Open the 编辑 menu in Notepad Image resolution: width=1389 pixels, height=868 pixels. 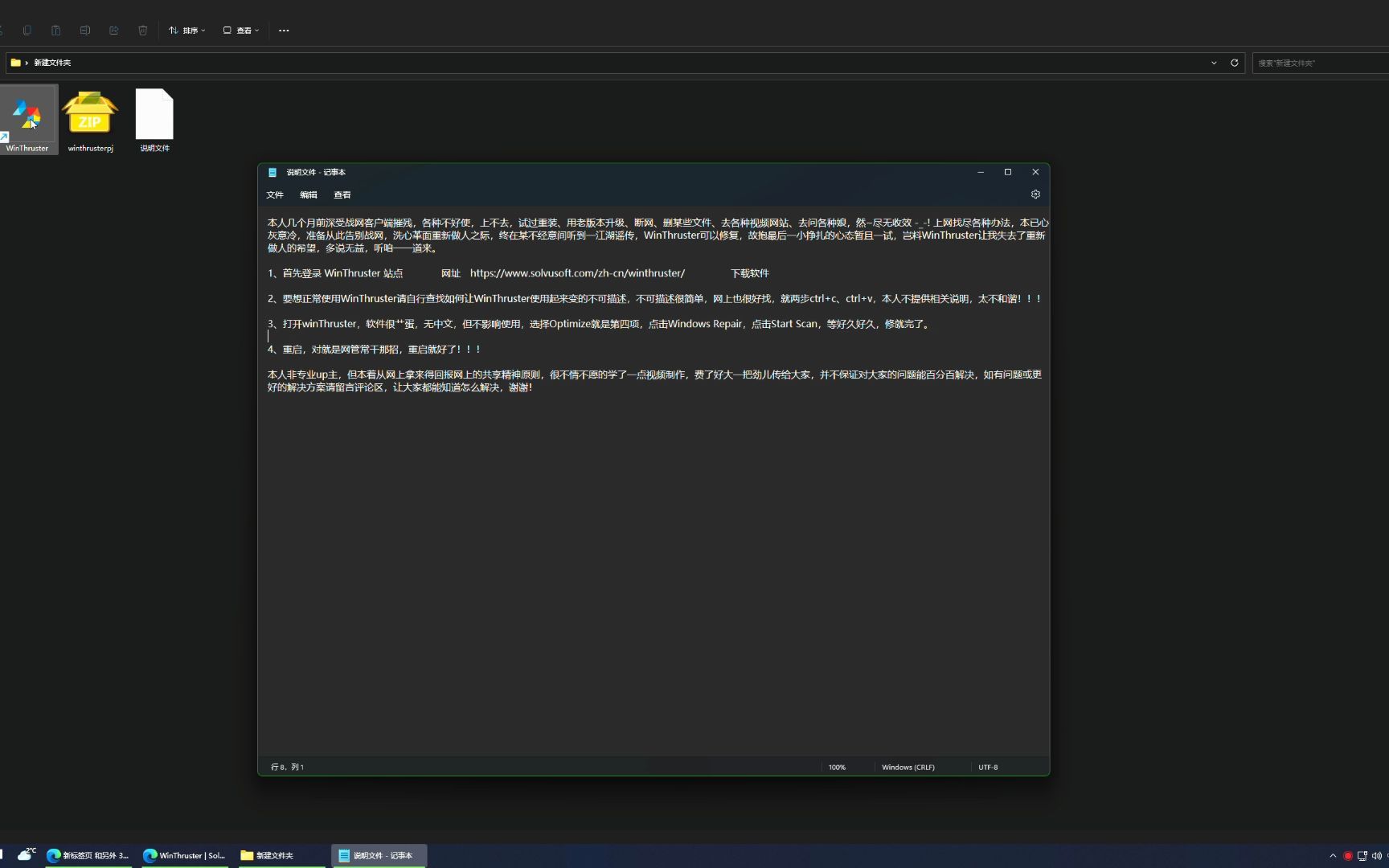[x=309, y=194]
